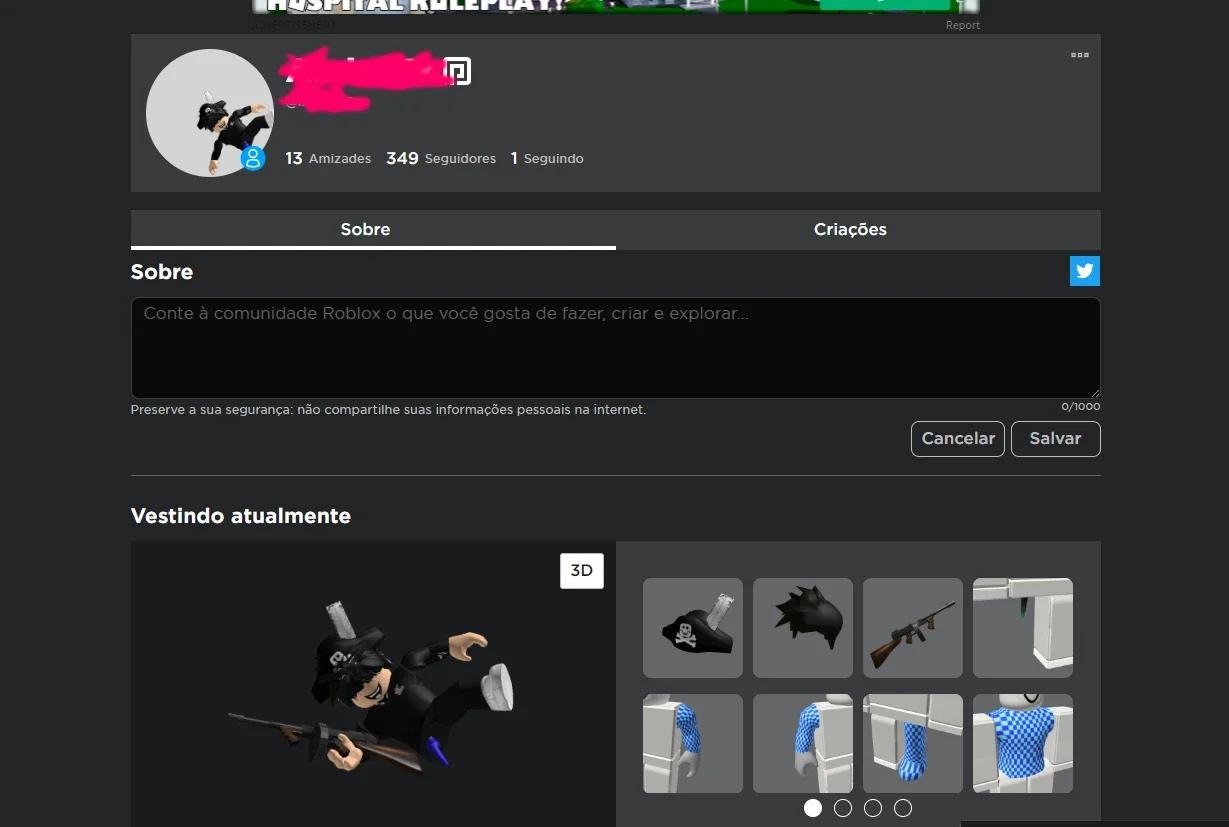Open the 13 Amizades list

(328, 158)
